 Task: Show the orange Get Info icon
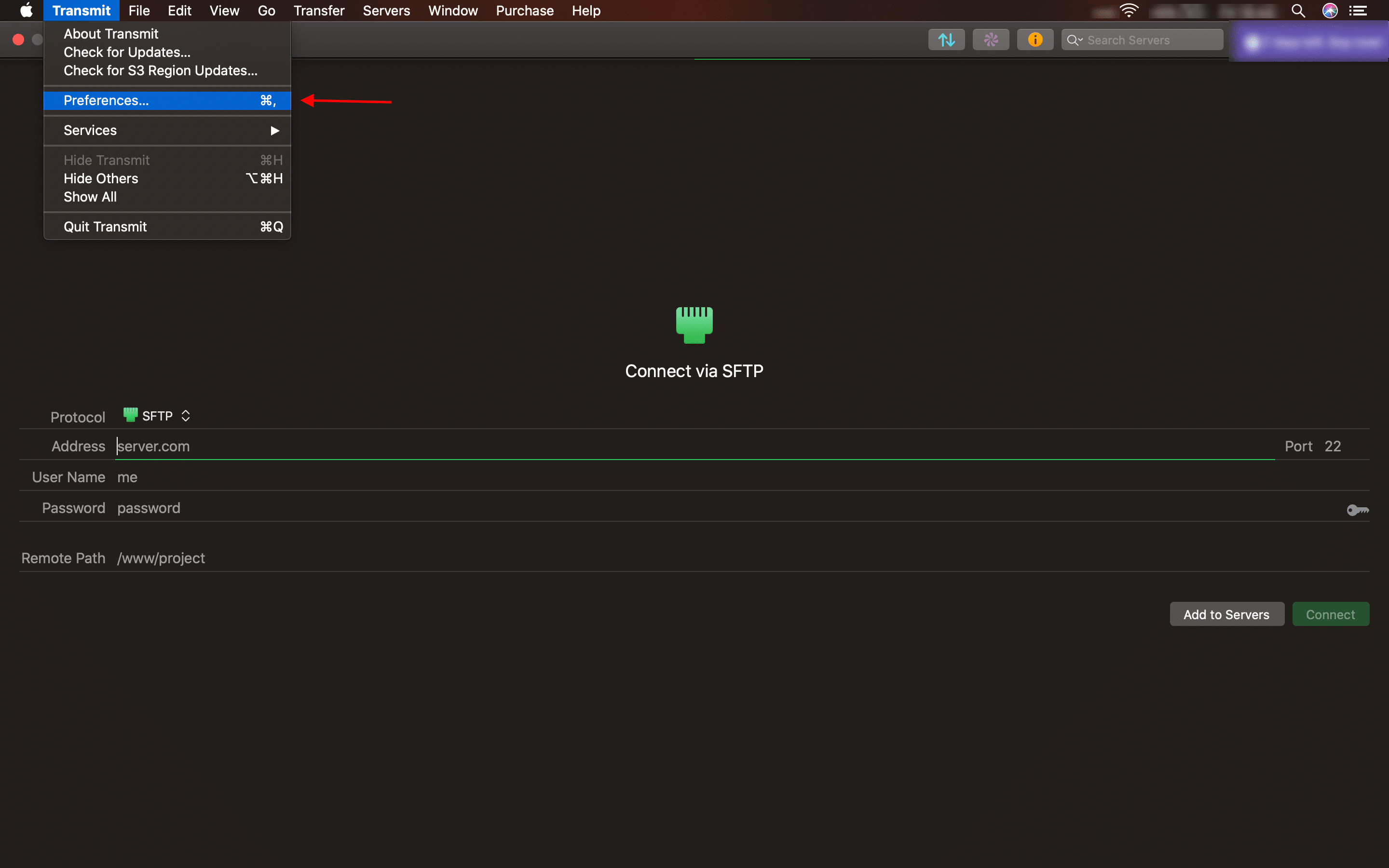tap(1035, 40)
